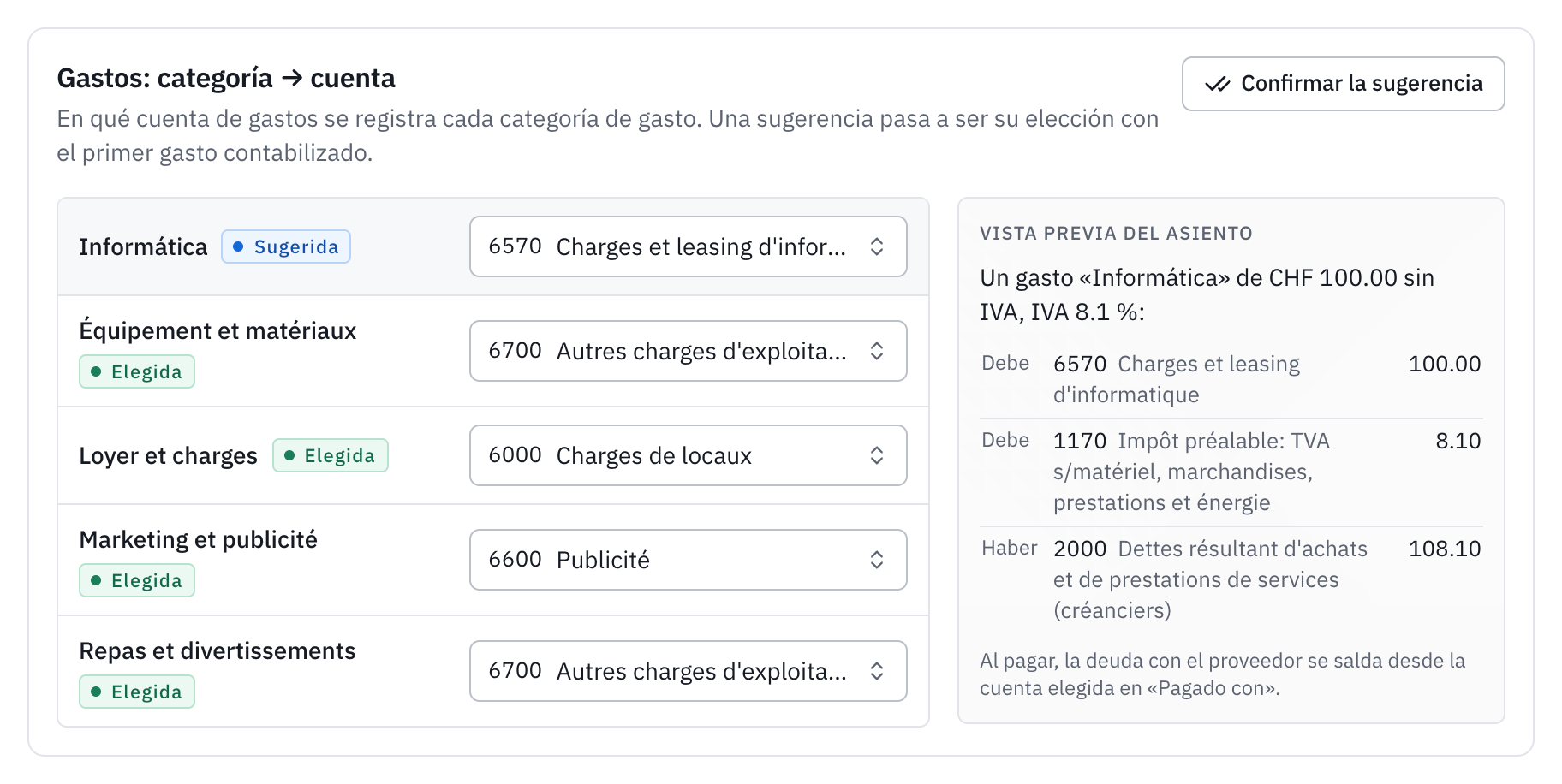This screenshot has width=1562, height=784.
Task: Click the Elegida badge under Équipement et matériaux
Action: (137, 371)
